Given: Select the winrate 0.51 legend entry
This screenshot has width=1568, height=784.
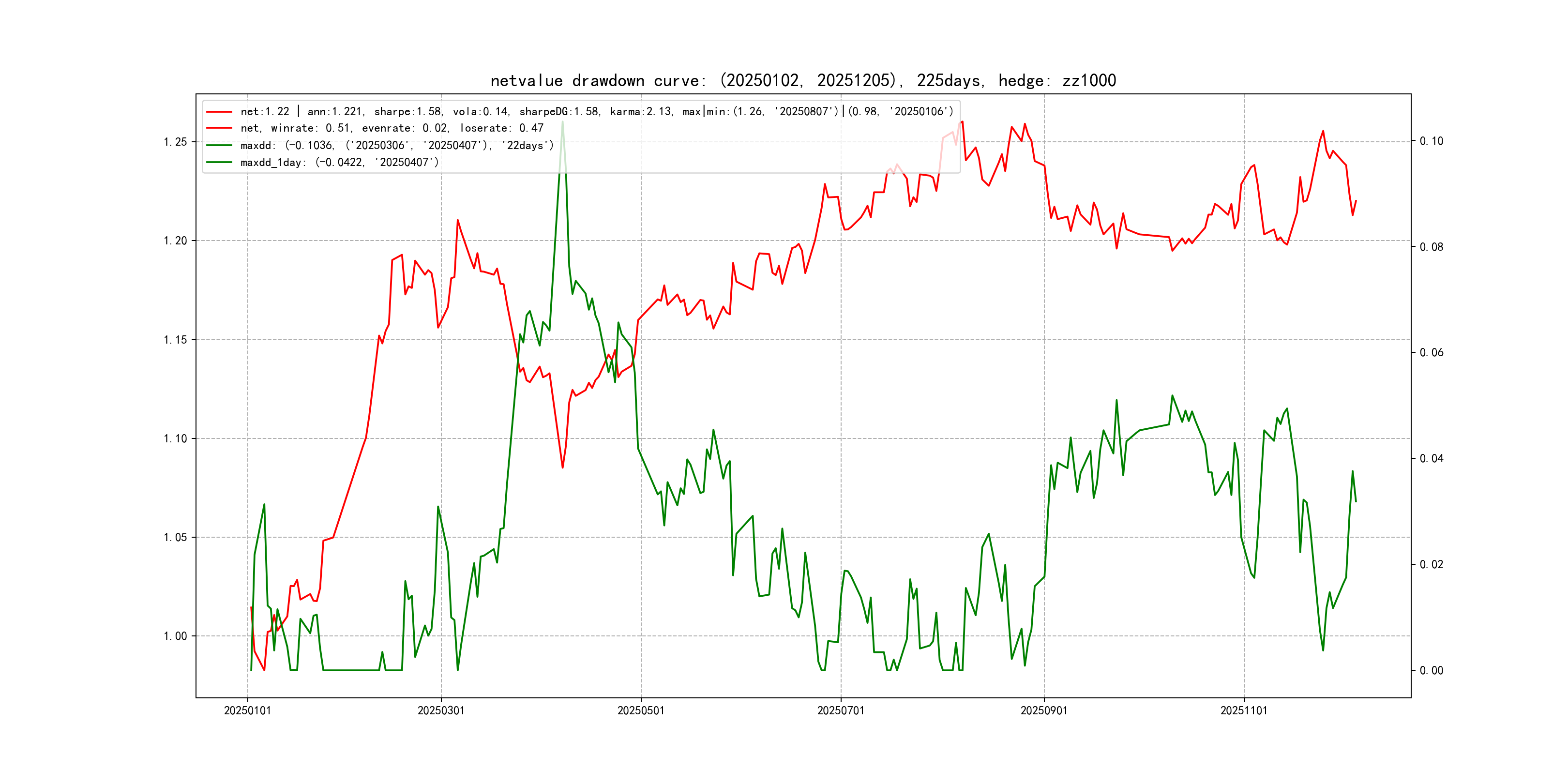Looking at the screenshot, I should tap(392, 128).
